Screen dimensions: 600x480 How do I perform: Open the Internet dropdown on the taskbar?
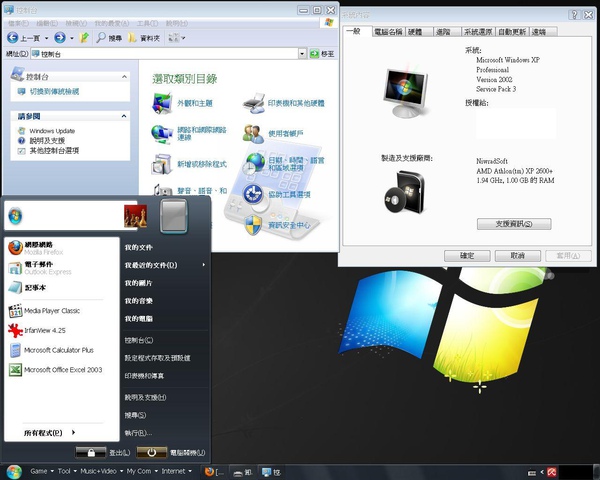(x=176, y=471)
